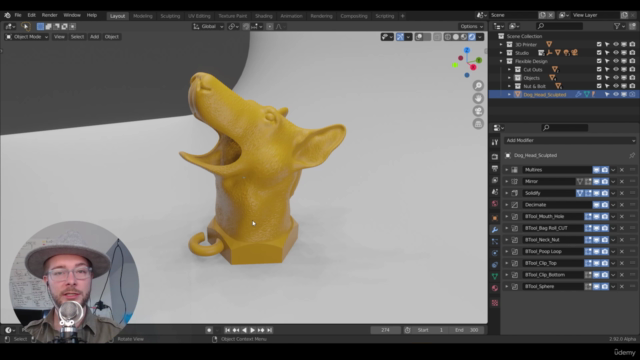The height and width of the screenshot is (360, 640).
Task: Hide Dog_Head_Sculpted with the eye icon
Action: tap(616, 94)
